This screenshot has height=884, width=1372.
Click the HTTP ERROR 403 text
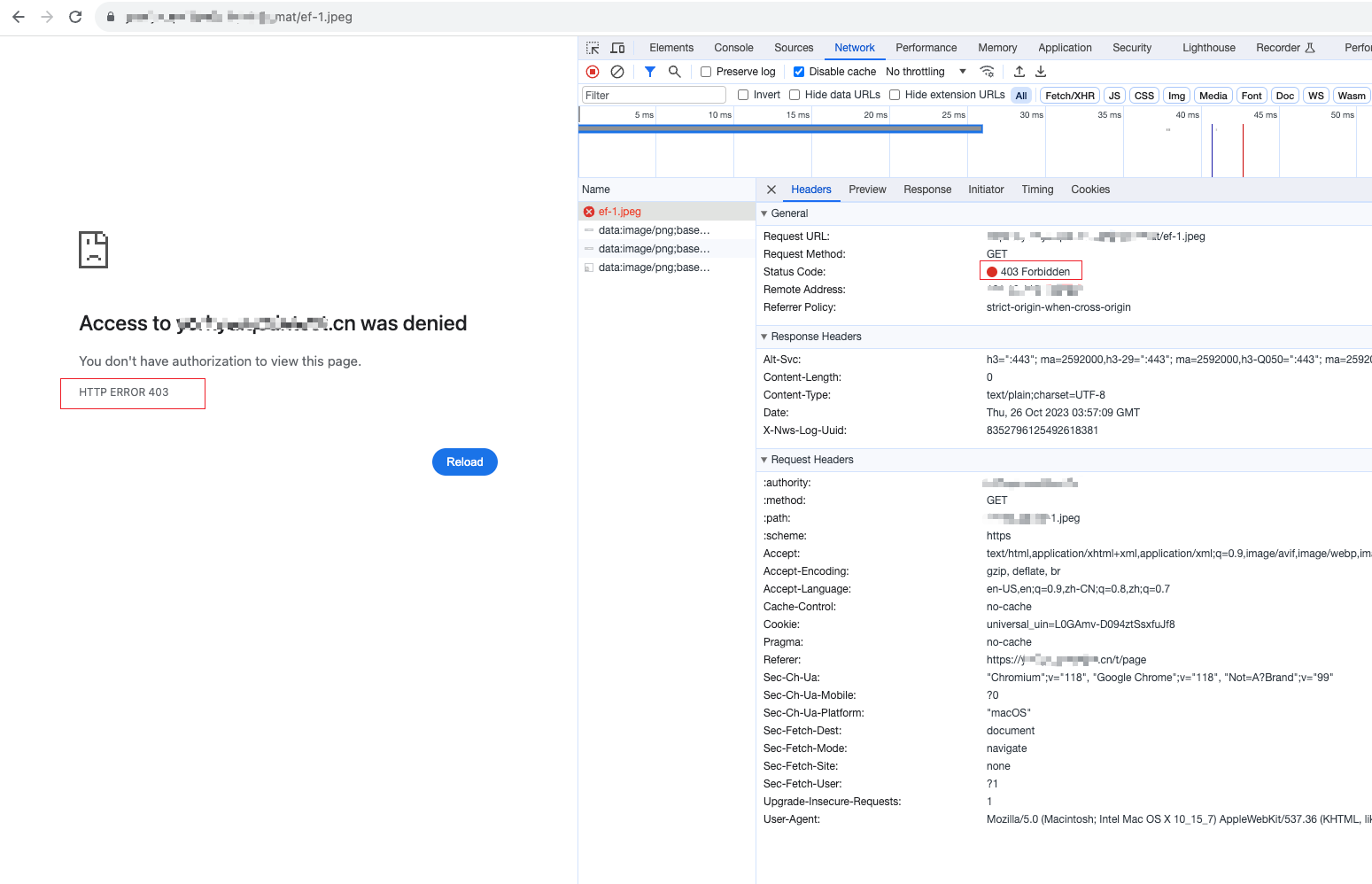click(124, 392)
